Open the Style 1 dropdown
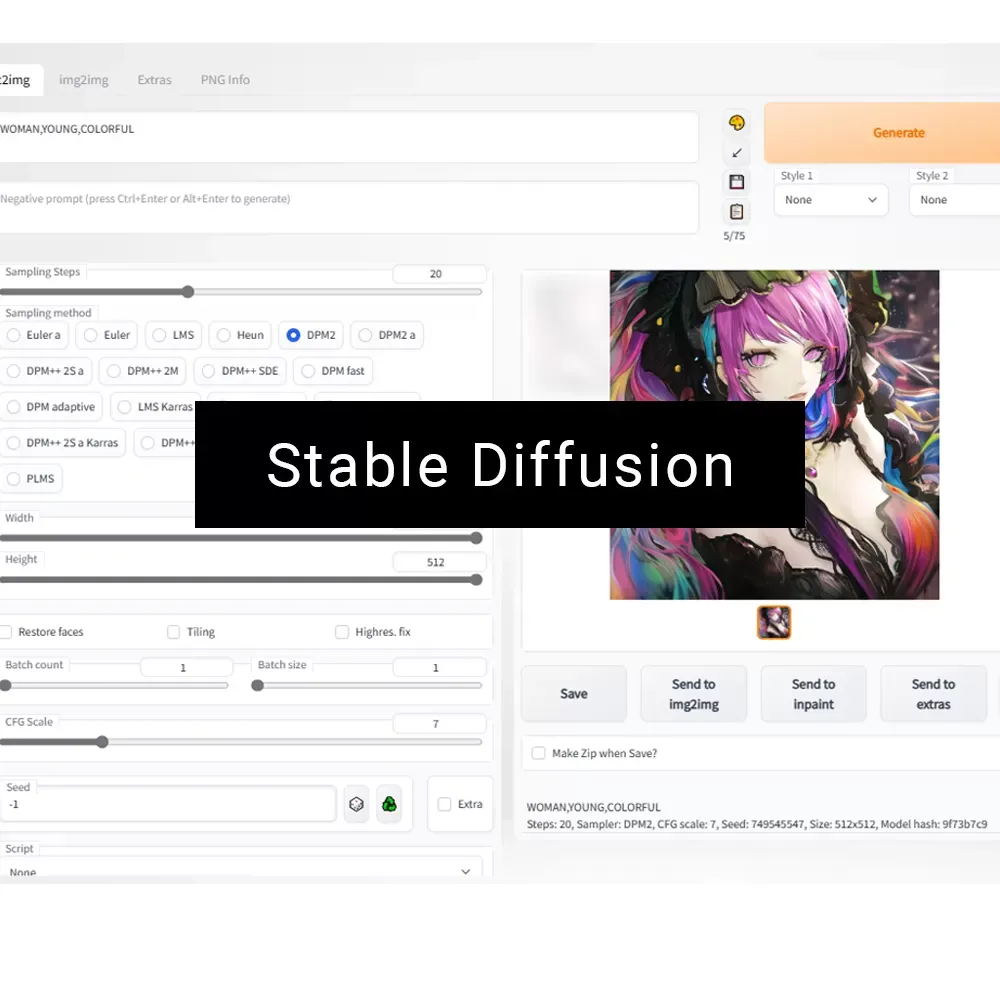1000x1000 pixels. tap(831, 200)
